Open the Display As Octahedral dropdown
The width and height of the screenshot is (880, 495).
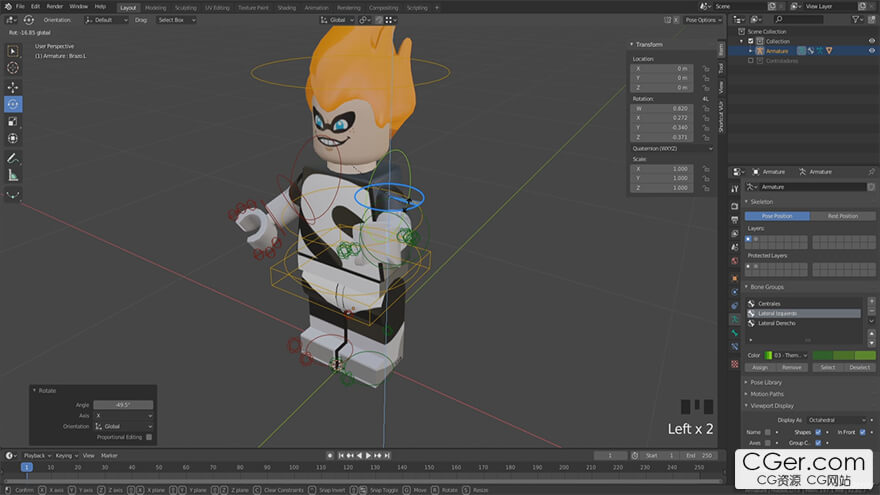[837, 420]
